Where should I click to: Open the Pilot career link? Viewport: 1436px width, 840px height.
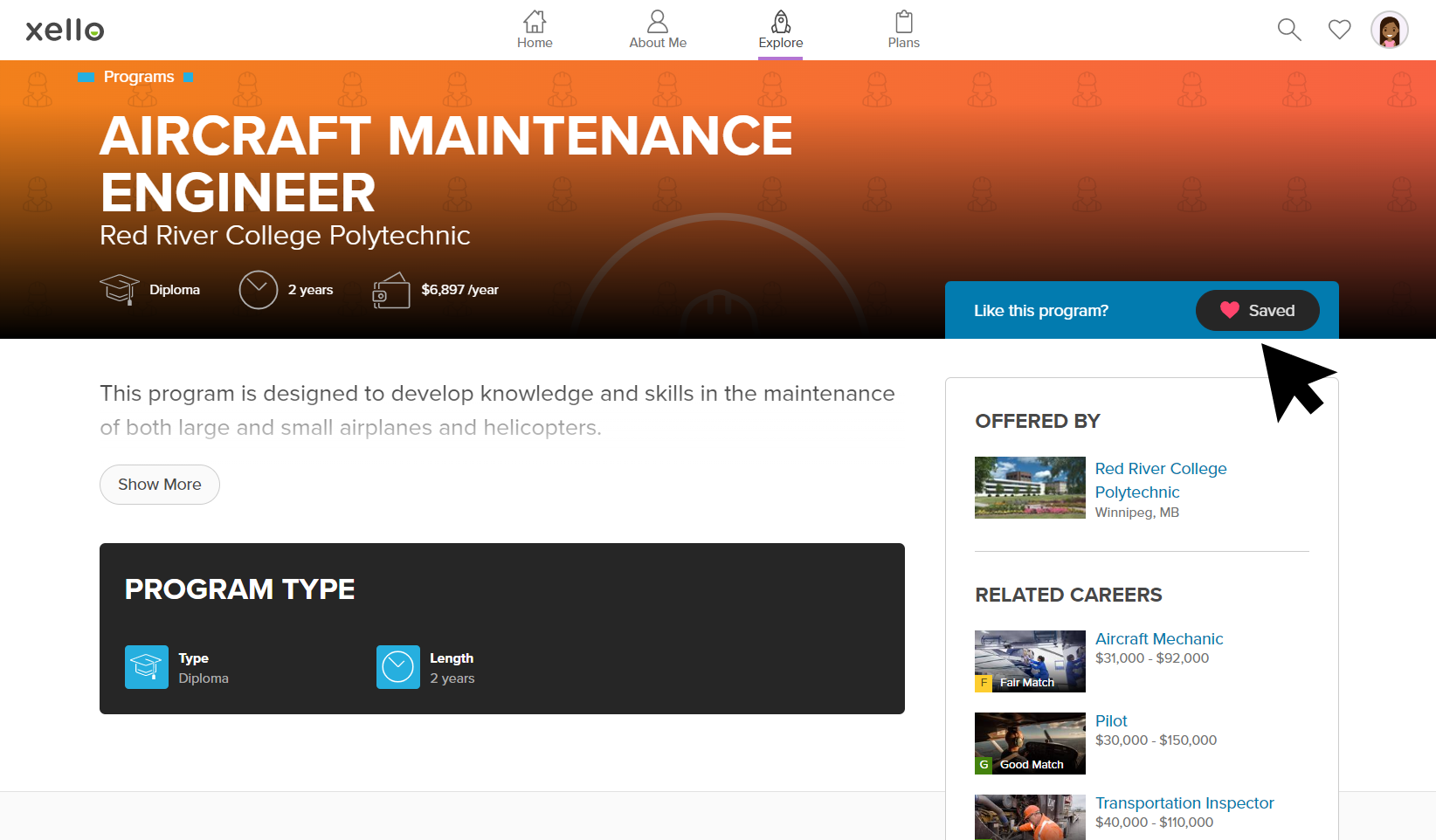pos(1111,721)
